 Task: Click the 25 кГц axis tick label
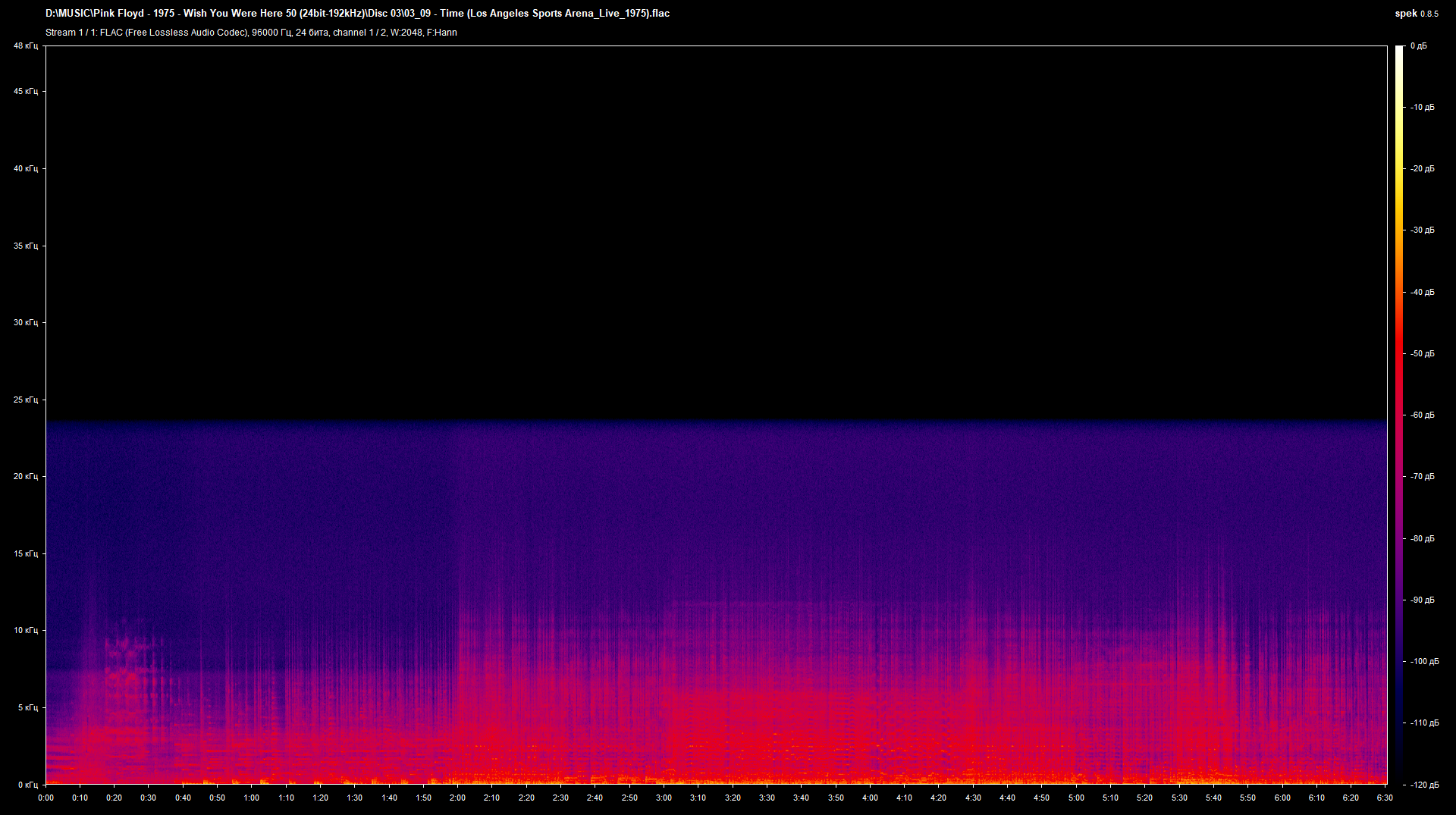27,400
